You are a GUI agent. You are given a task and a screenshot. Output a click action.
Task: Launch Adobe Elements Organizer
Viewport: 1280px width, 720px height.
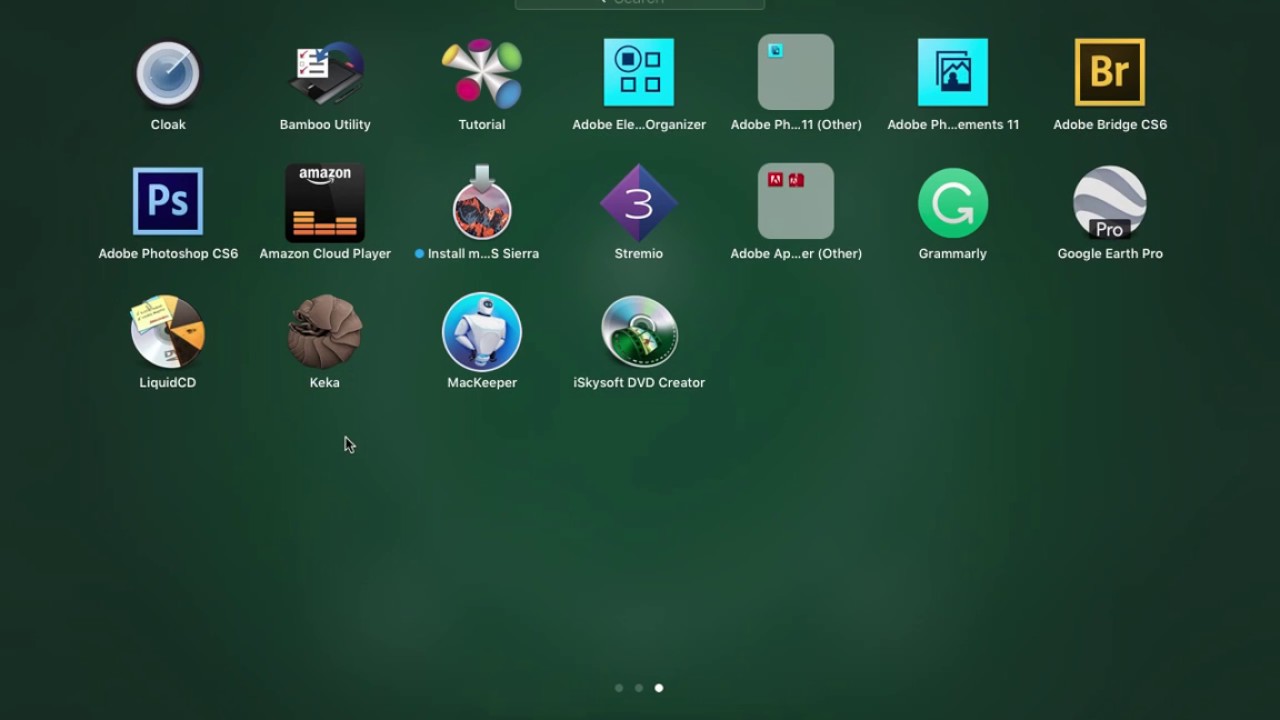coord(639,72)
